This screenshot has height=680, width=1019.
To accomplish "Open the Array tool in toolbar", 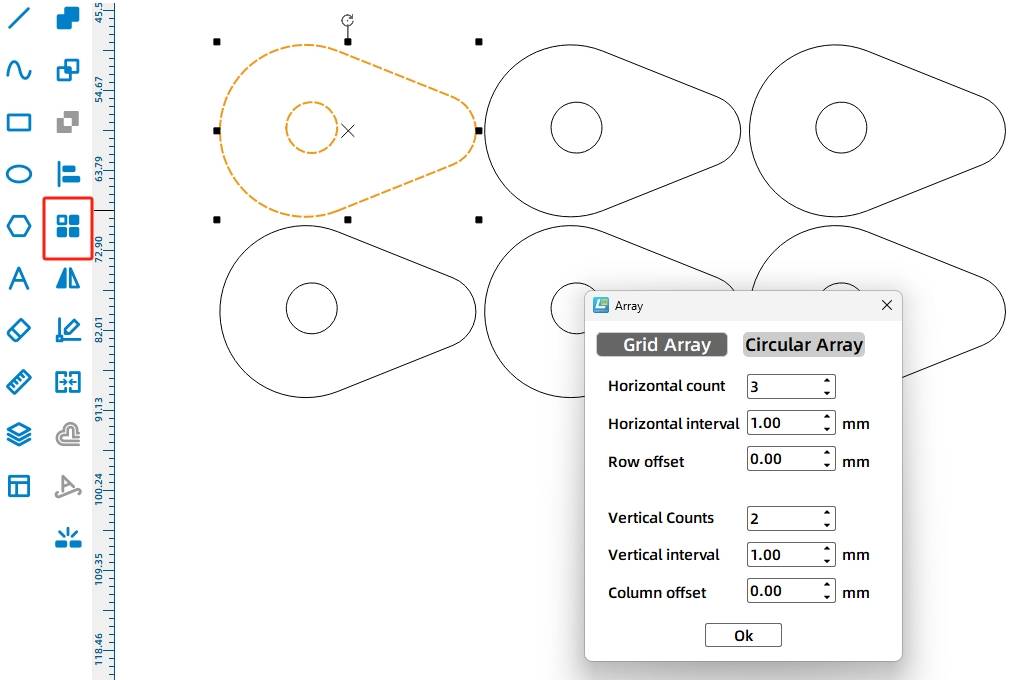I will tap(68, 226).
